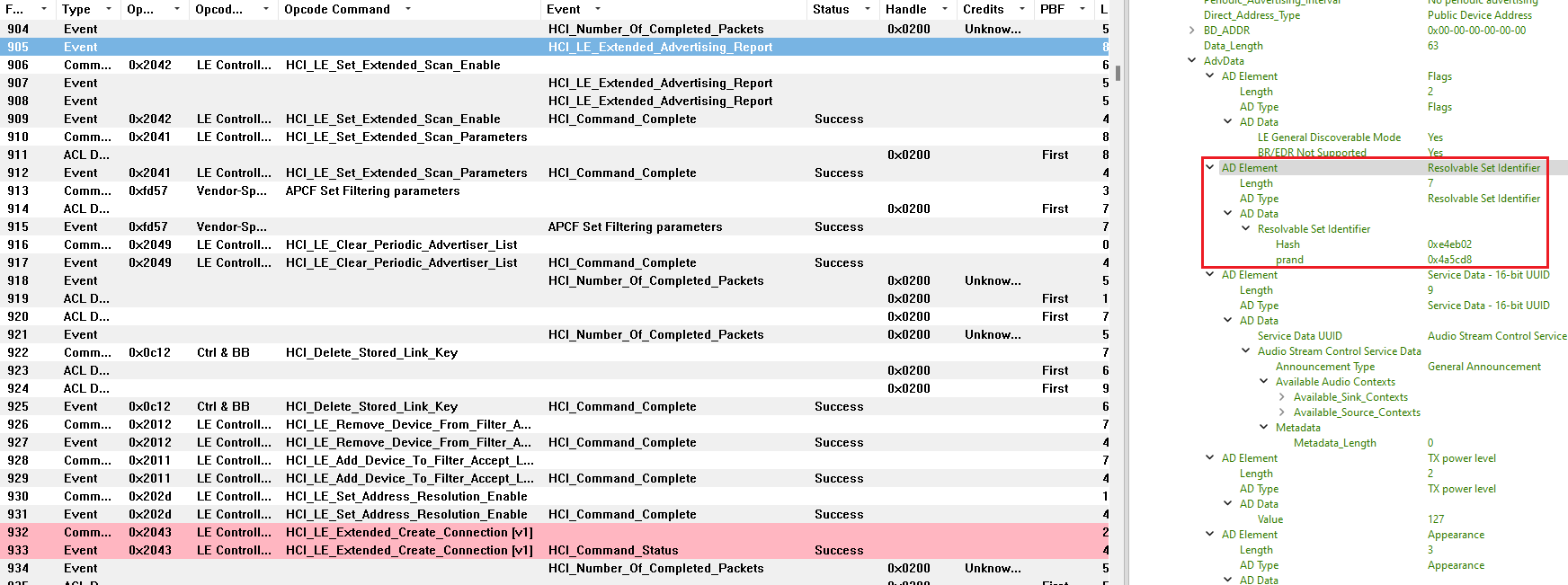Collapse the AdvData tree node
The image size is (1568, 585).
point(1192,61)
